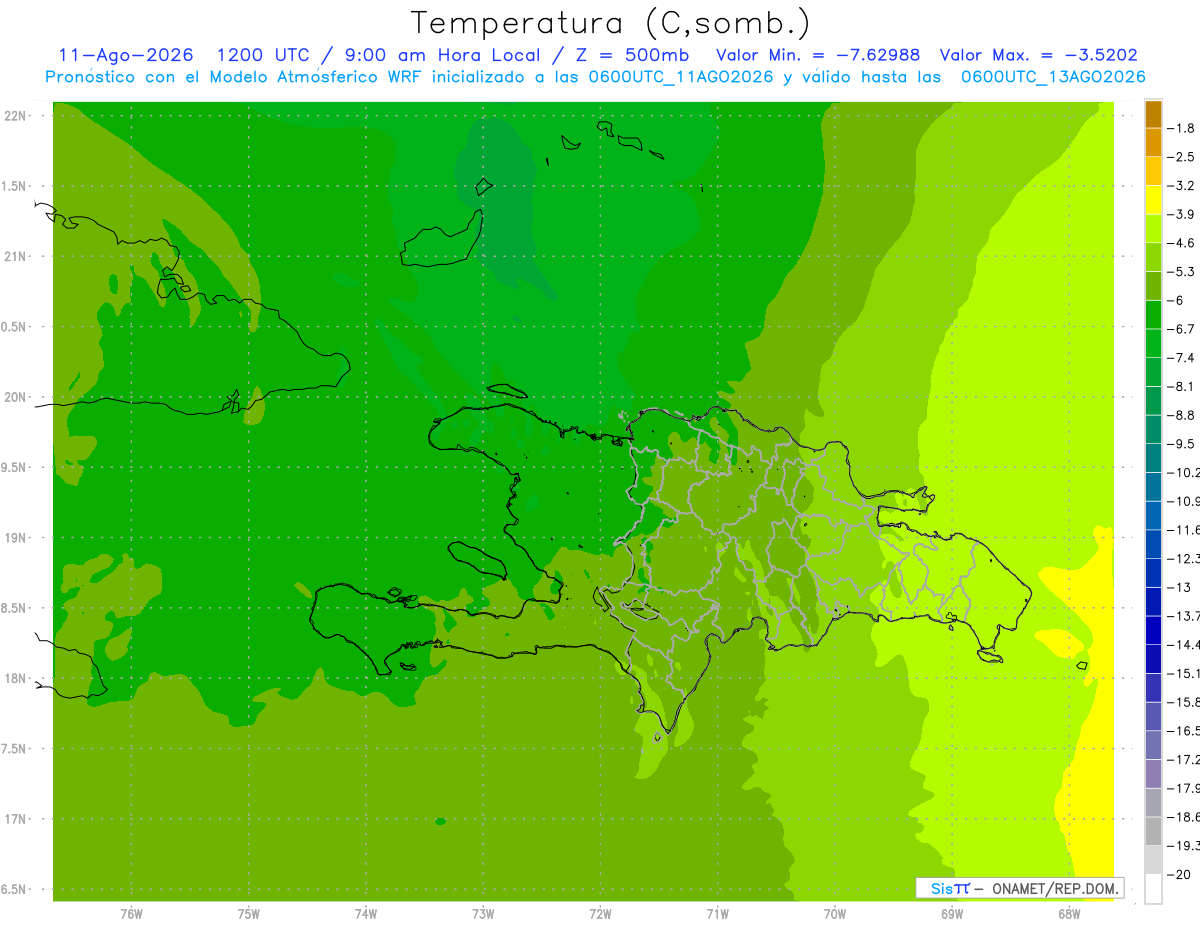The image size is (1200, 927).
Task: Click the orange swatch between -1.8 and -2.5
Action: pos(1153,143)
